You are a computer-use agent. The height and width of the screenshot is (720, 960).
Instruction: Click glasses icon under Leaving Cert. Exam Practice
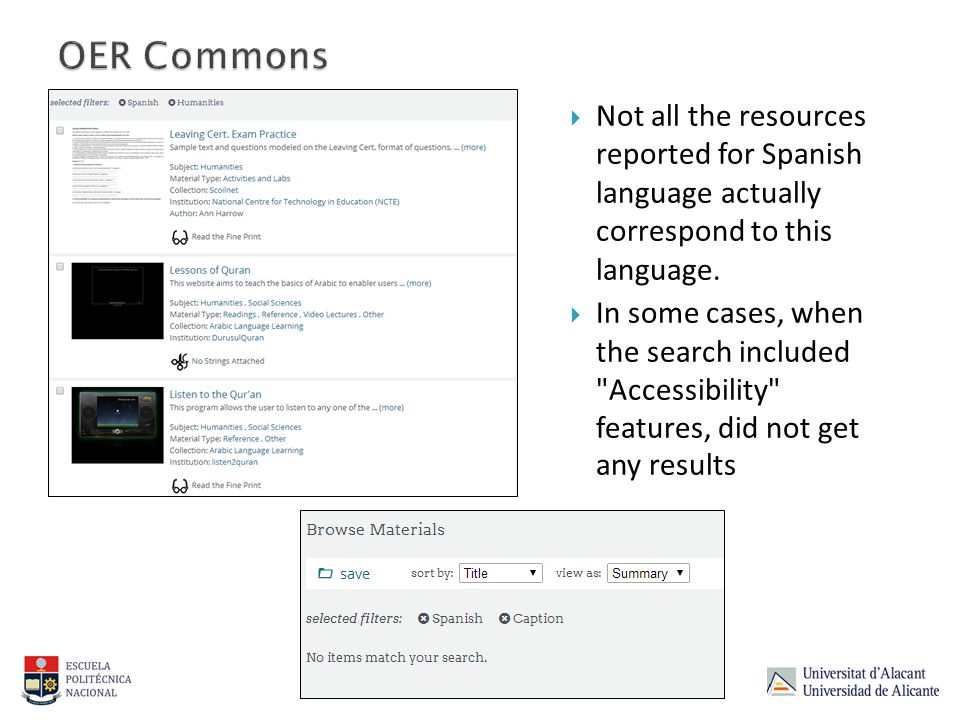click(179, 238)
